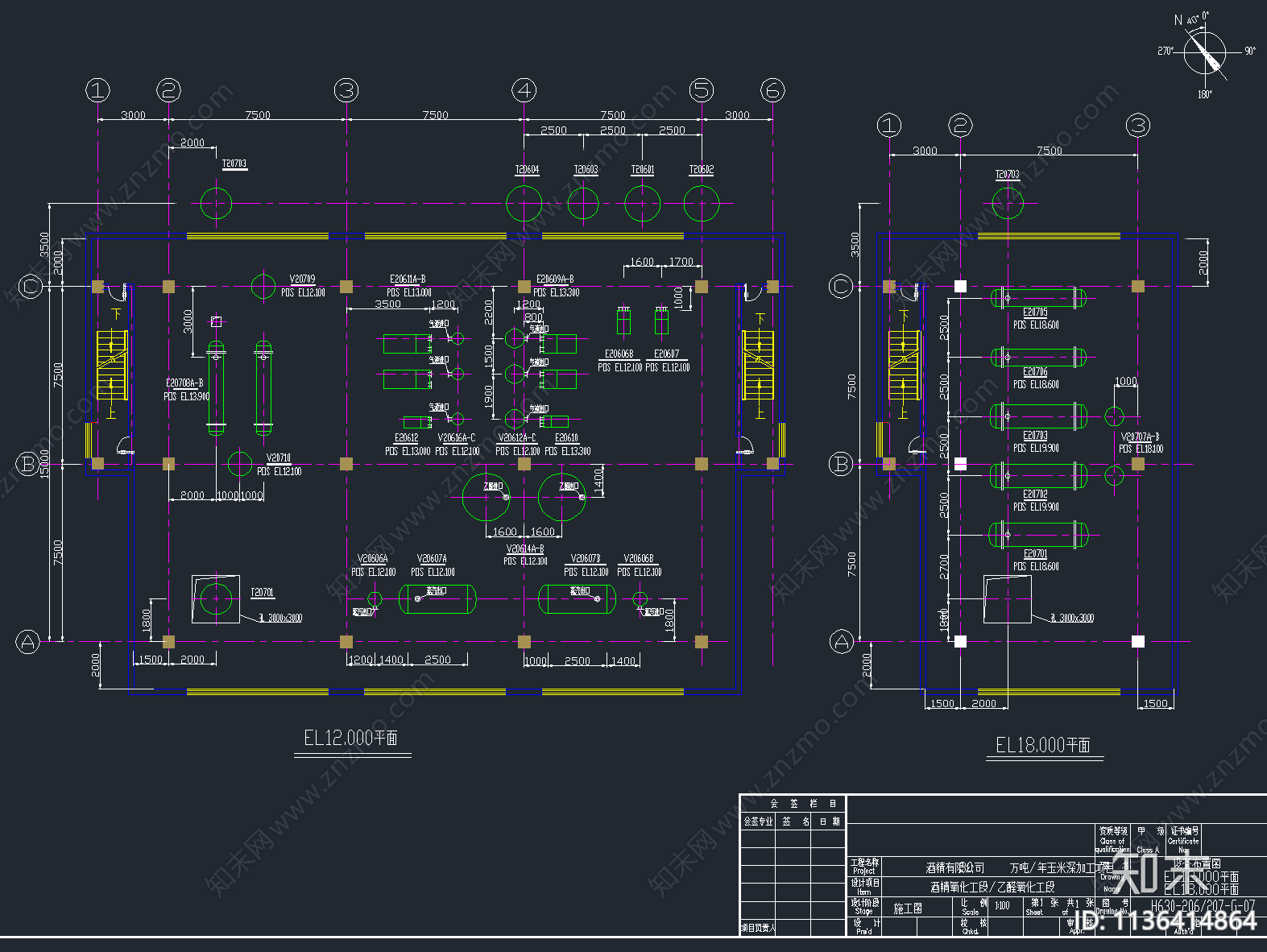Click the '2200' dimension text

coord(488,313)
